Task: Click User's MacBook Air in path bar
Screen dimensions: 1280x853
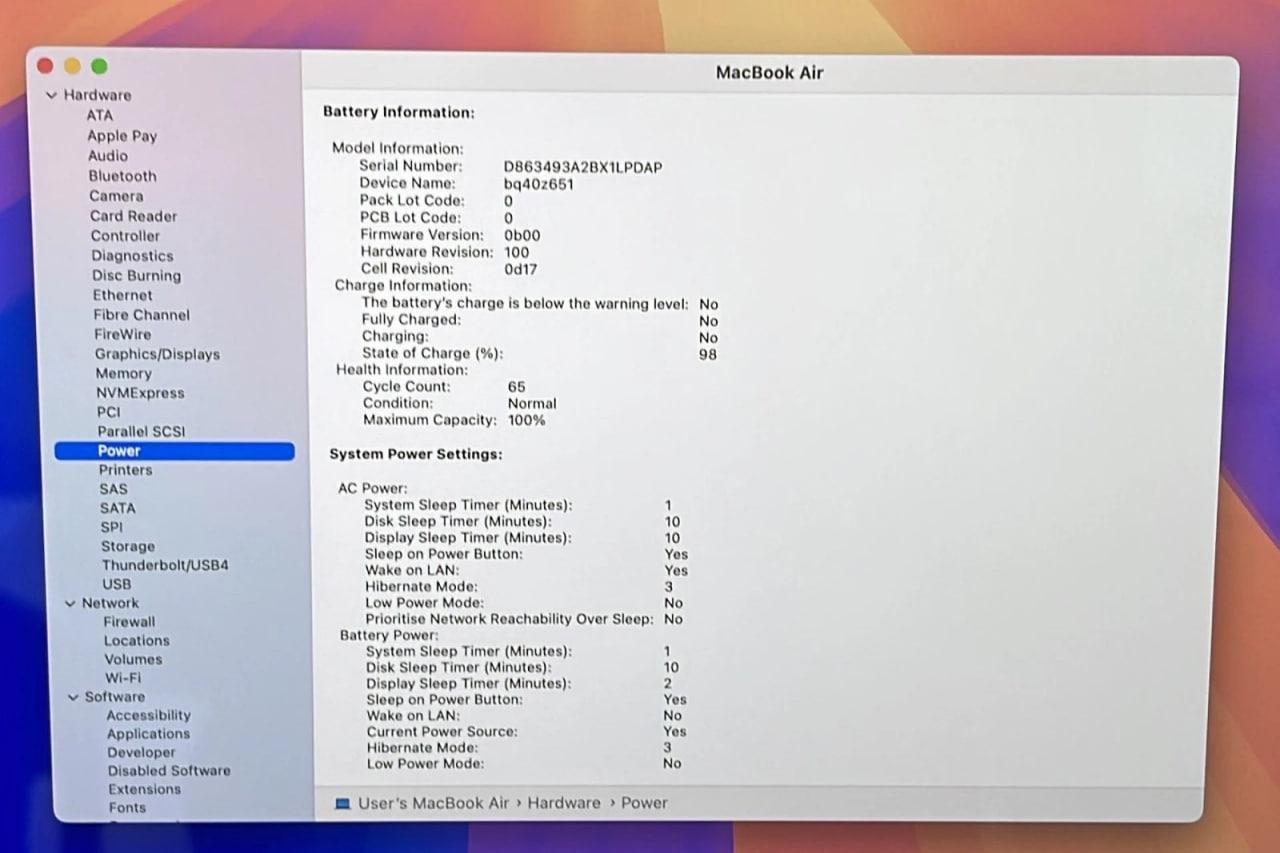Action: (x=433, y=803)
